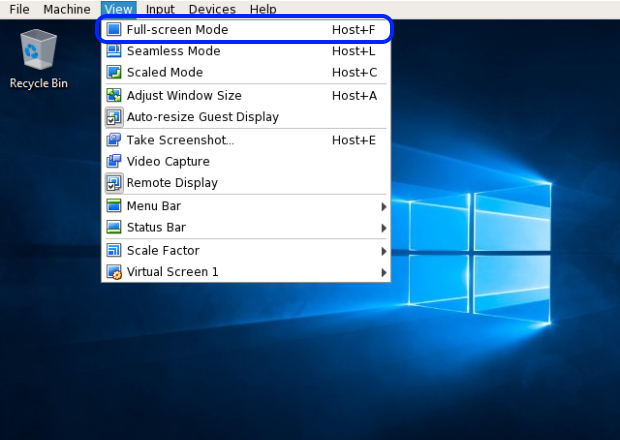Click the Adjust Window Size icon
The height and width of the screenshot is (440, 620).
(114, 95)
